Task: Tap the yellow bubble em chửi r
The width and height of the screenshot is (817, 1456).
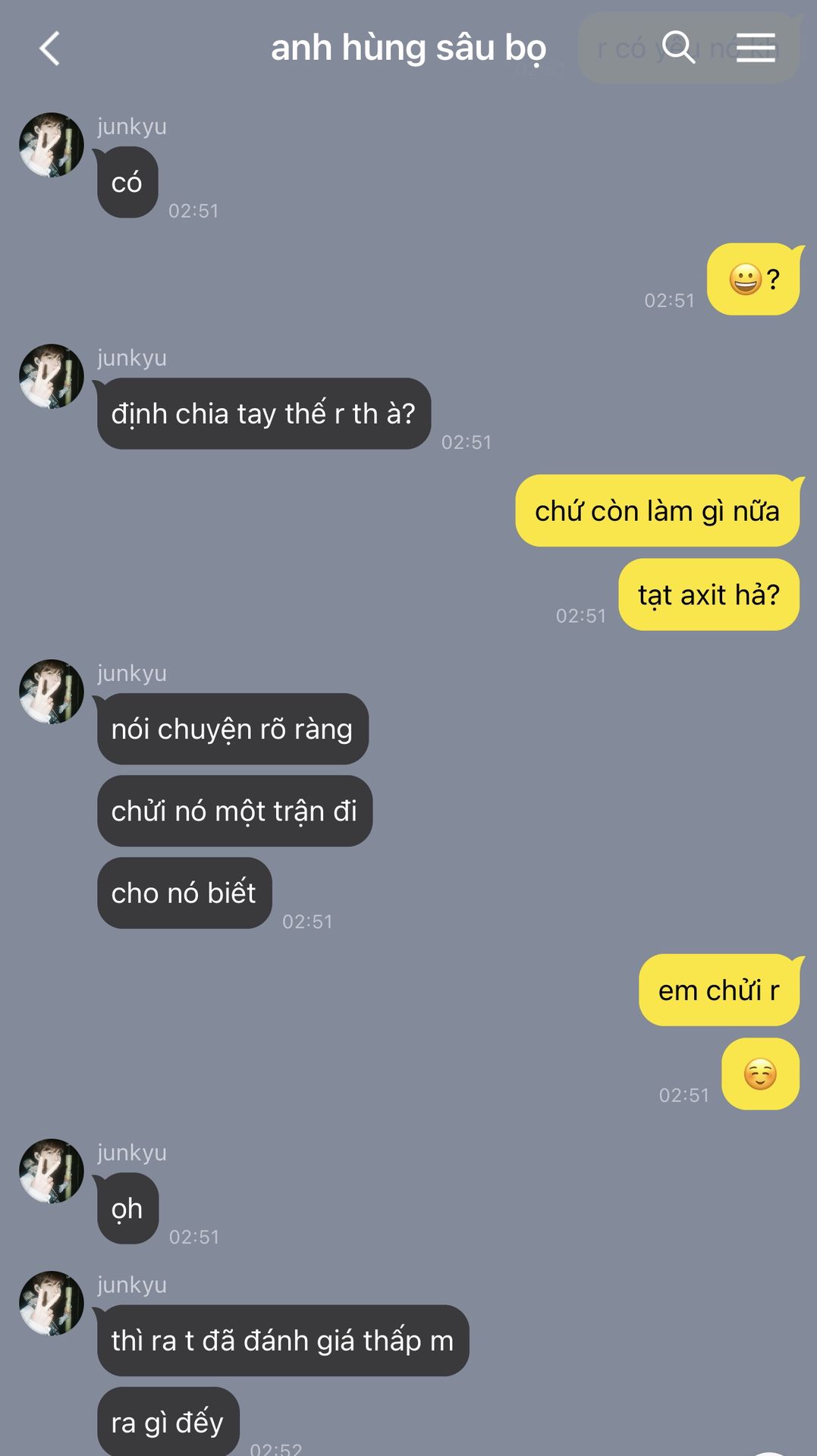Action: pos(719,990)
